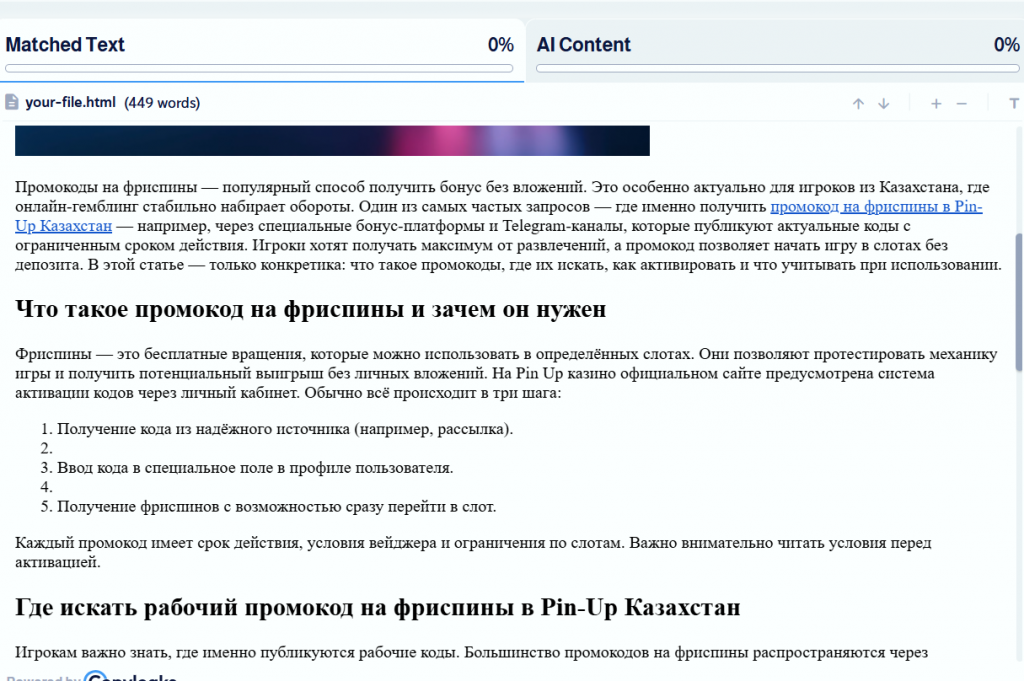Zoom out with the minus icon

click(x=962, y=103)
